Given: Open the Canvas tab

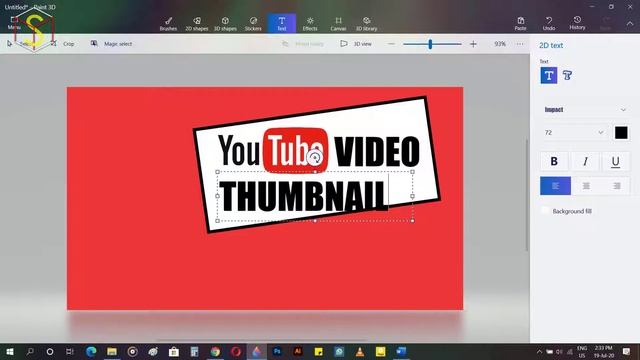Looking at the screenshot, I should click(338, 24).
